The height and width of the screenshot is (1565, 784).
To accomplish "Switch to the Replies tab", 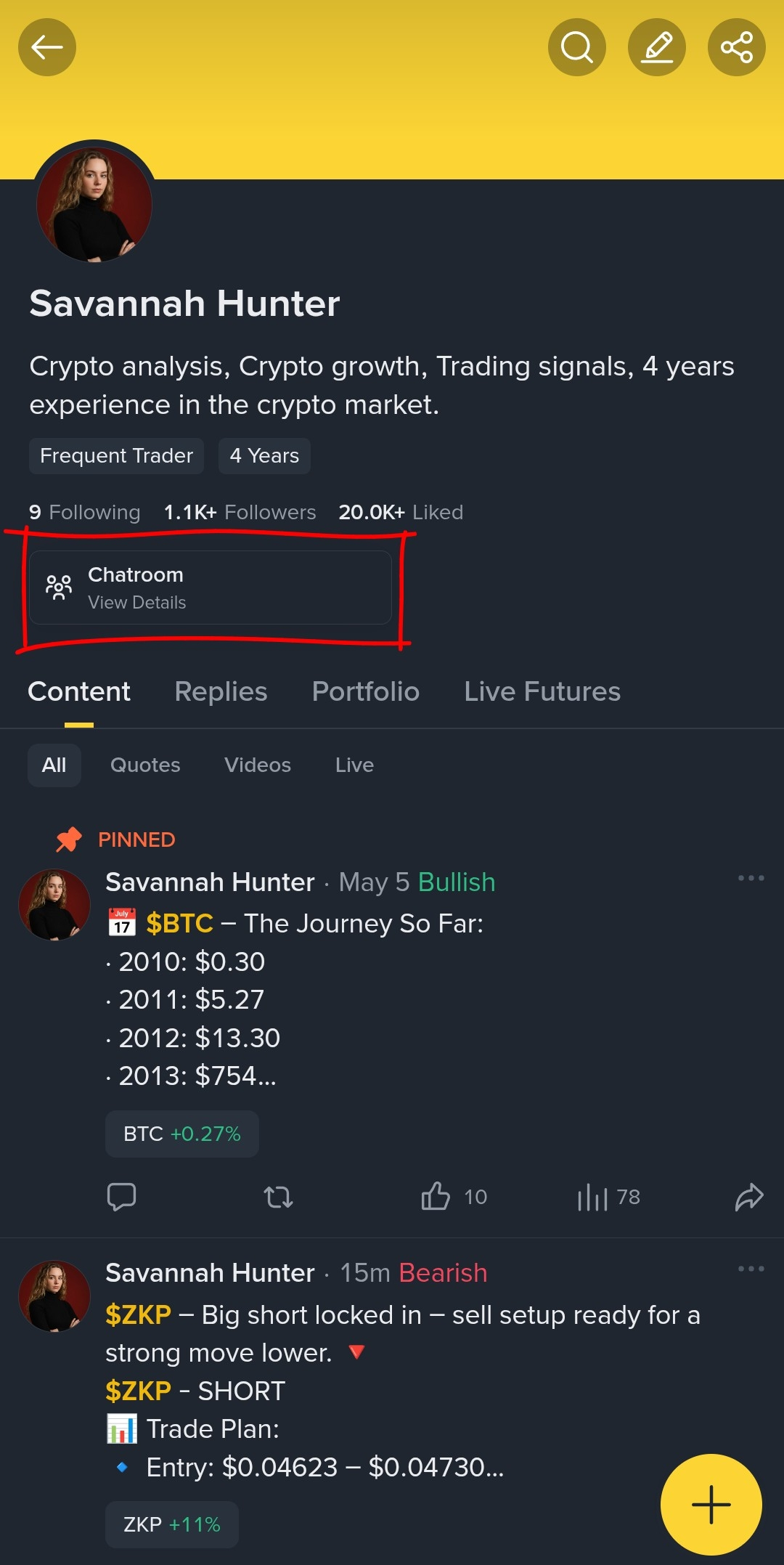I will point(221,691).
